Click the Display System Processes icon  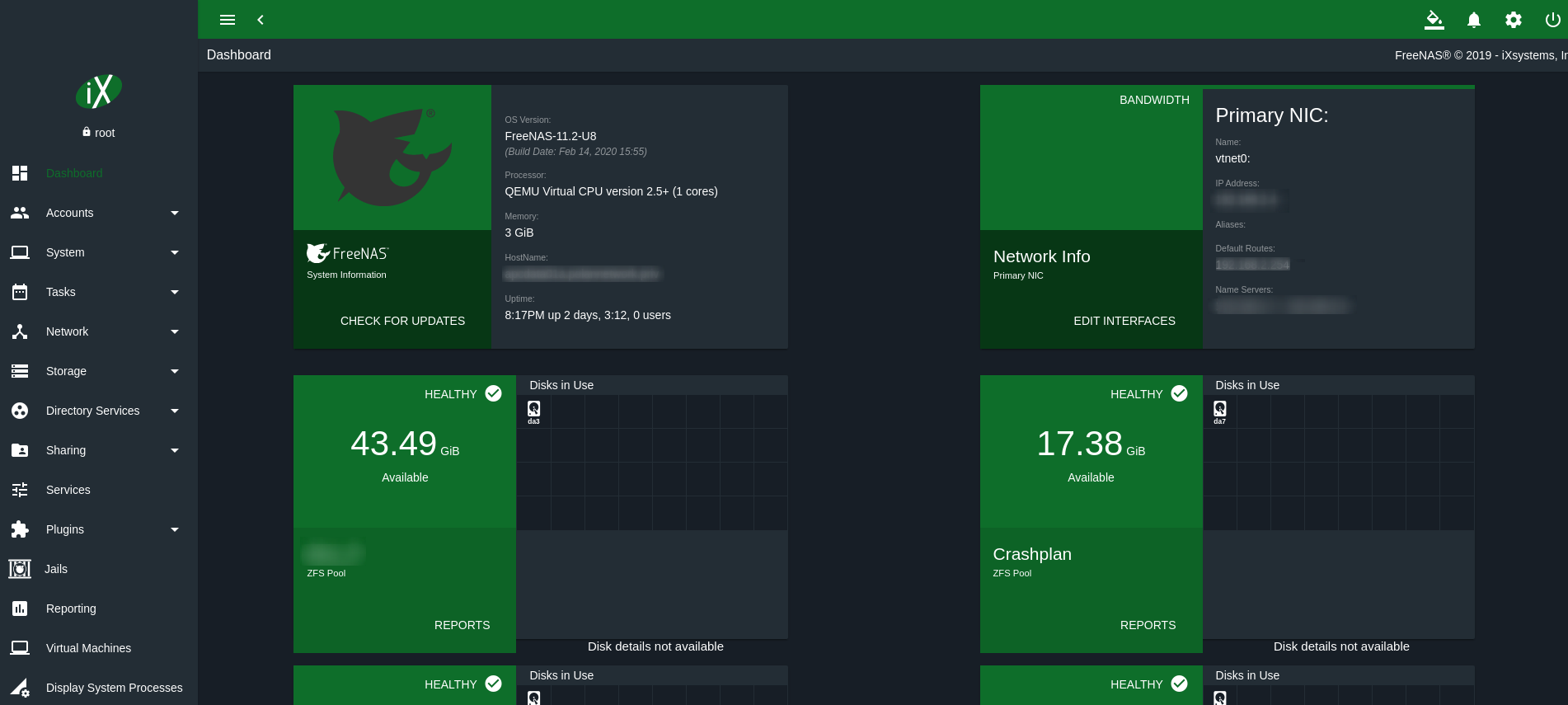coord(20,688)
